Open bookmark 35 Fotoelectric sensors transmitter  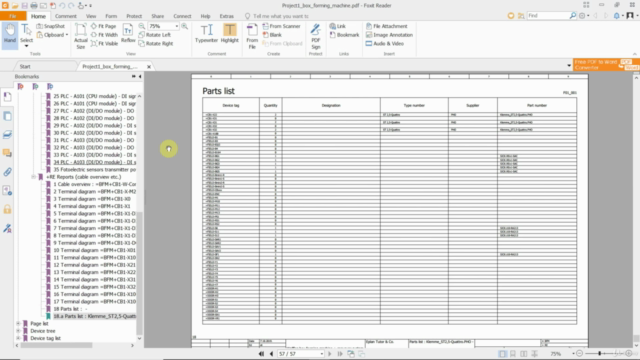tap(95, 169)
